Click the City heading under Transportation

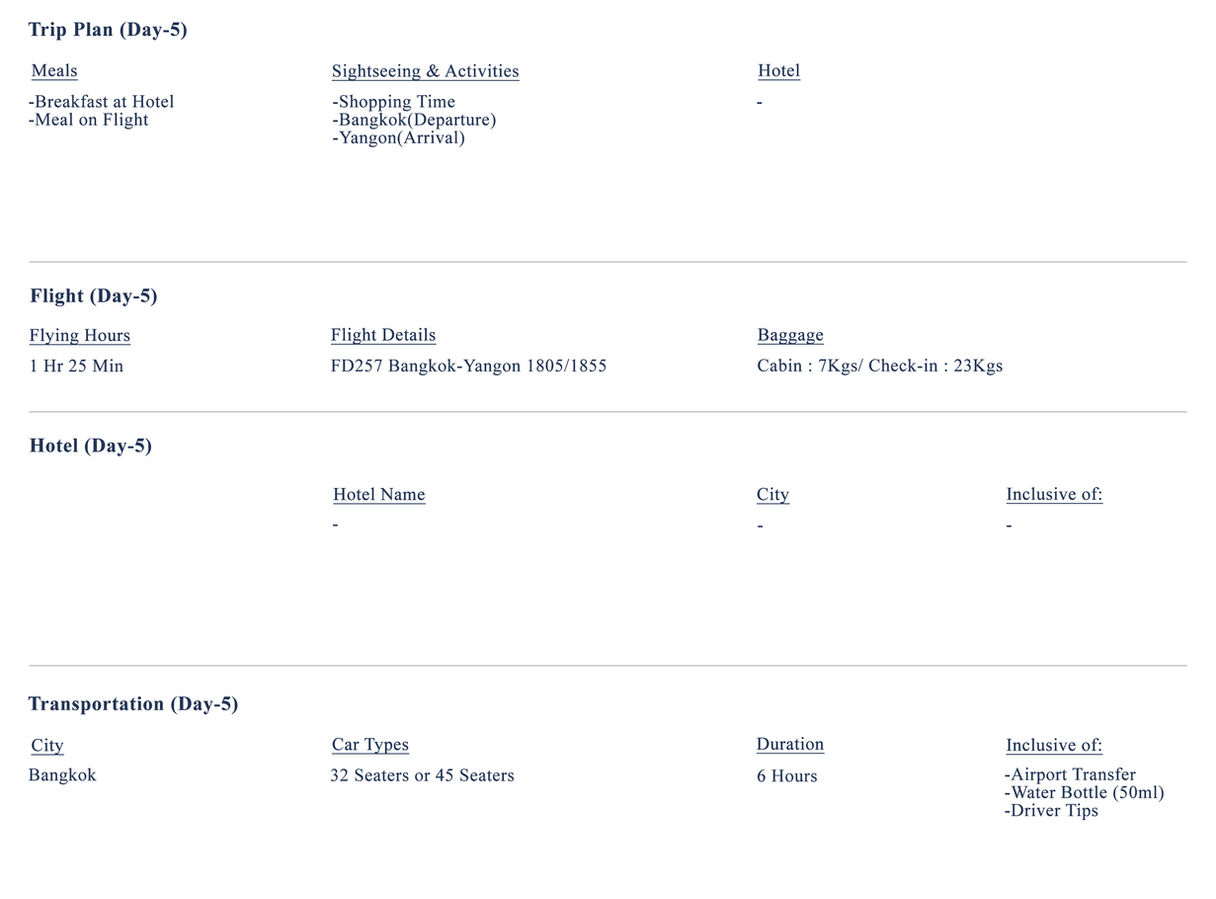coord(47,746)
